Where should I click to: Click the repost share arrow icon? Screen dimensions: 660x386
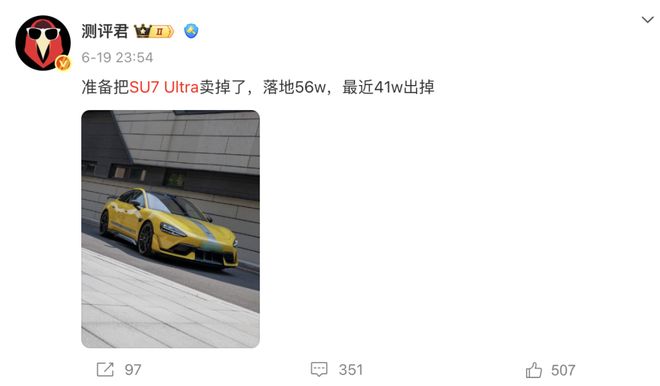pos(105,370)
